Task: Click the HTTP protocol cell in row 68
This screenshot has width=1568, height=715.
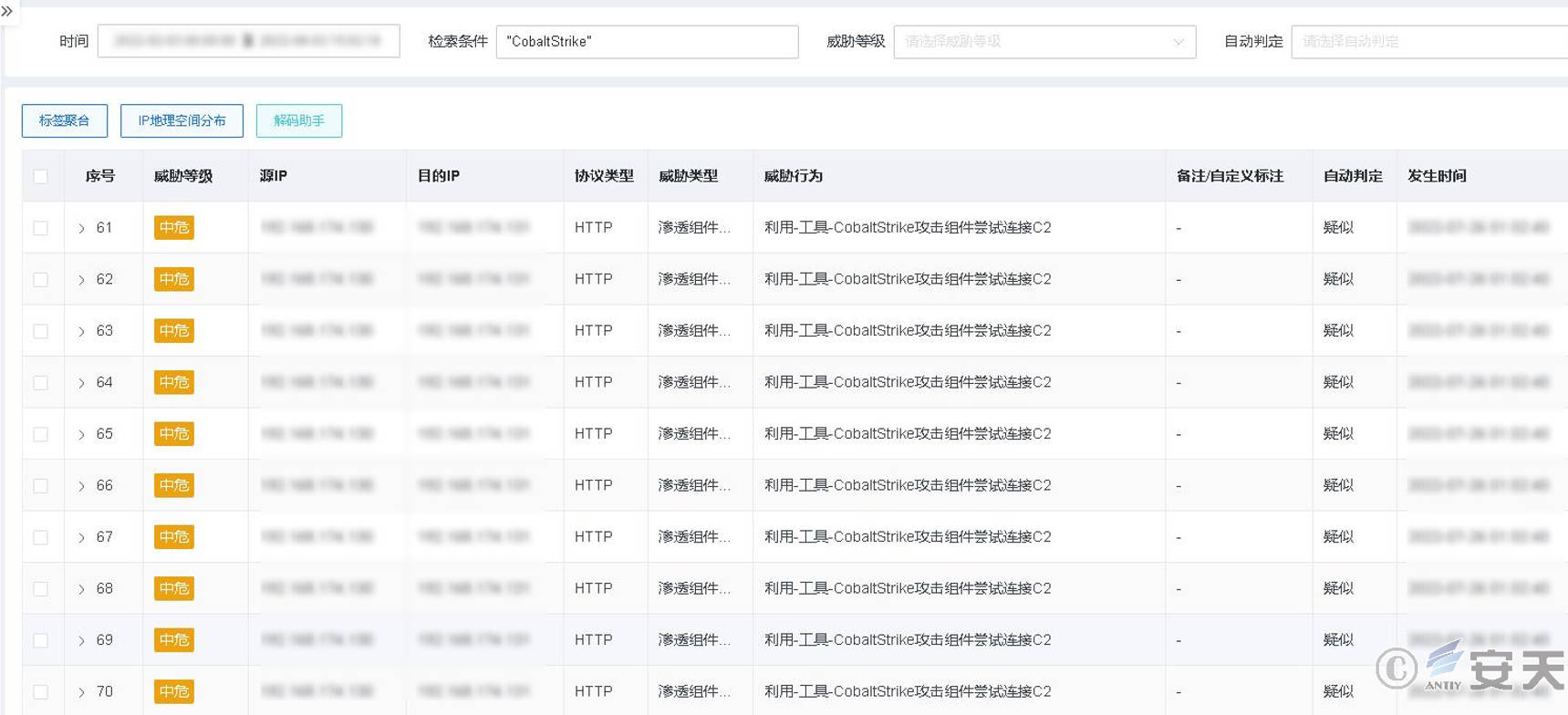Action: 594,588
